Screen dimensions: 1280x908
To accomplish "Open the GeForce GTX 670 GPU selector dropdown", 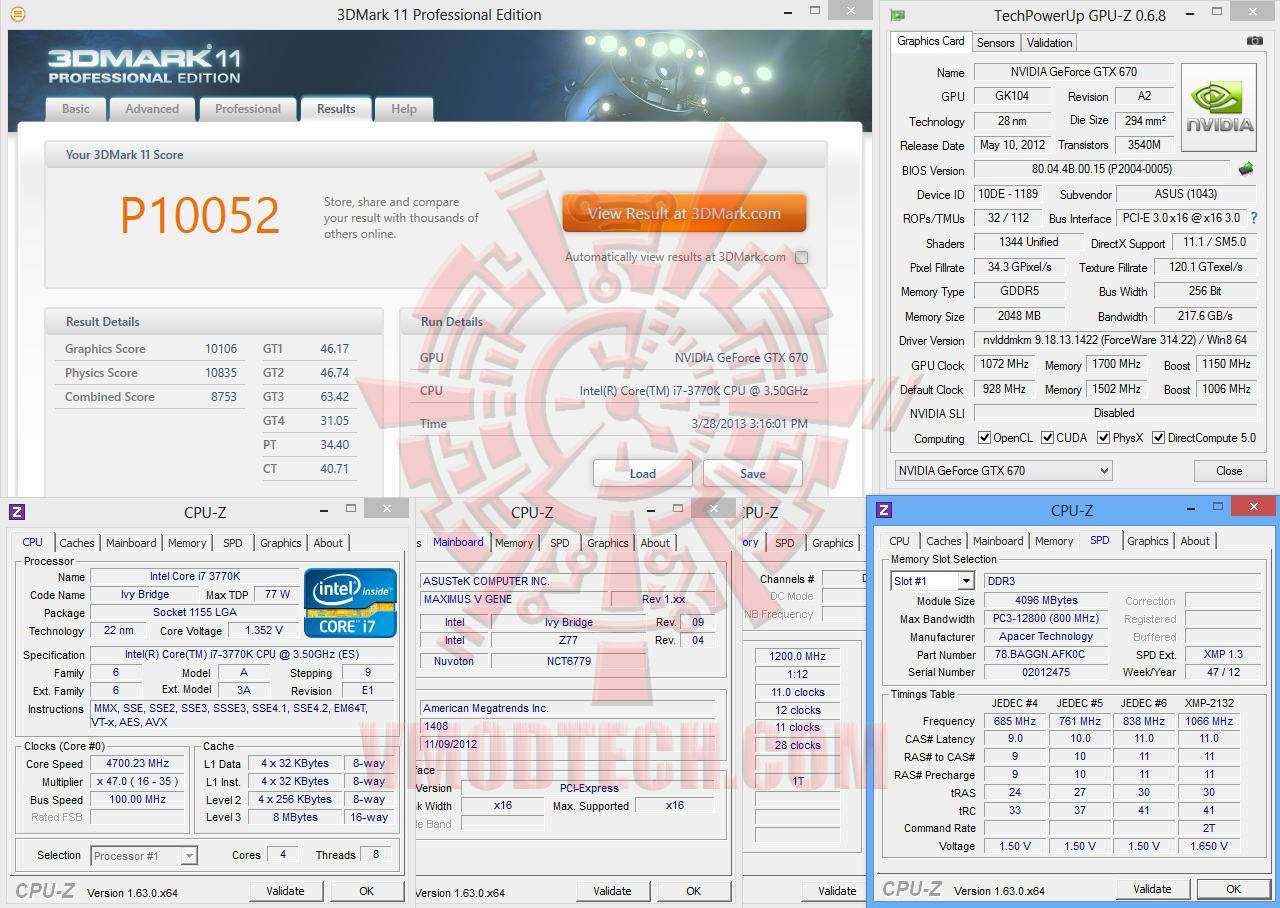I will coord(1002,471).
